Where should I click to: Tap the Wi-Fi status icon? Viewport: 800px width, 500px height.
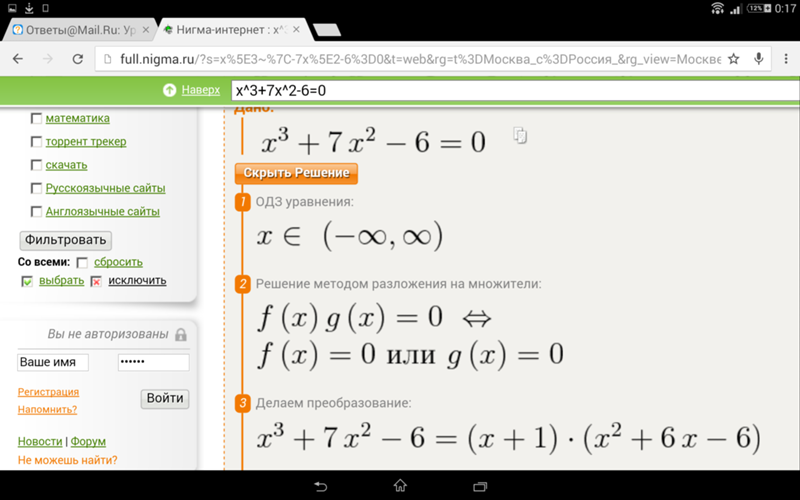tap(717, 8)
